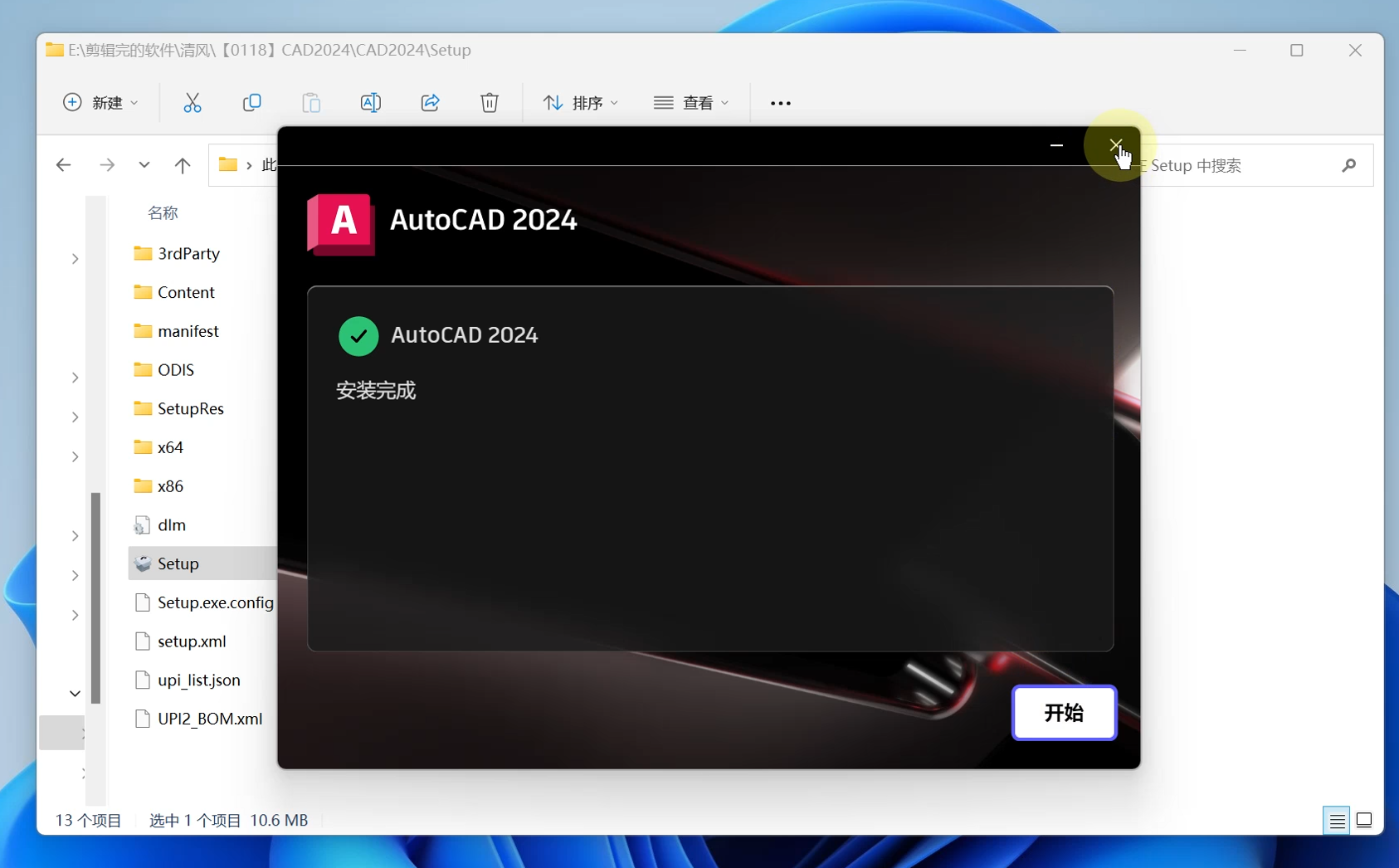Open the 排序 (Sort) dropdown
The image size is (1399, 868).
click(x=581, y=102)
